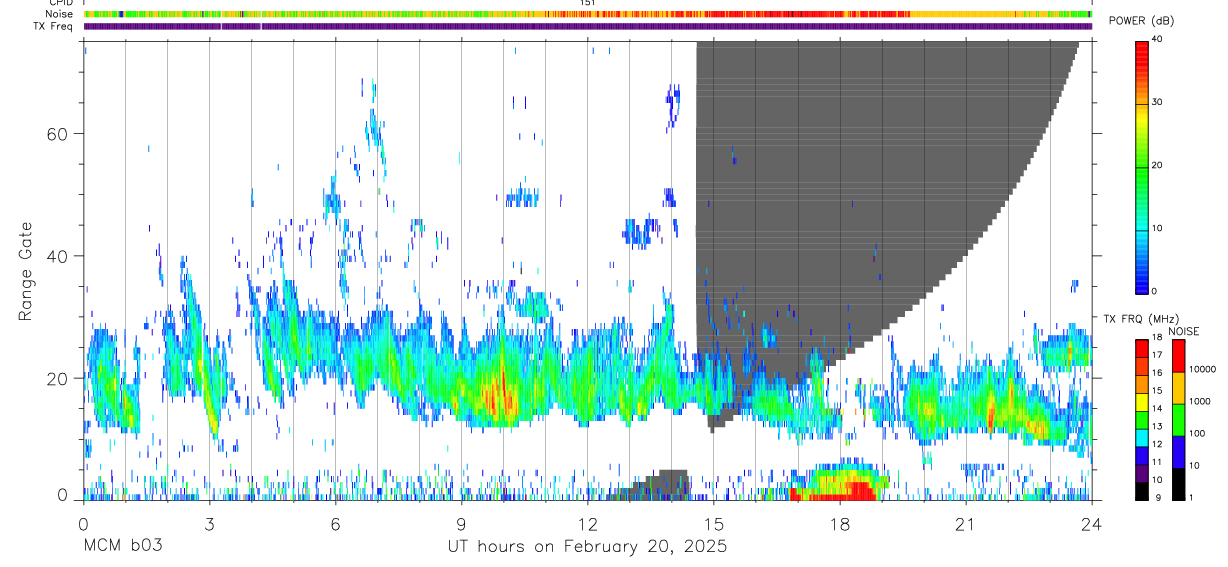Click the 40 label on power colorbar
This screenshot has width=1228, height=567.
[x=1156, y=39]
